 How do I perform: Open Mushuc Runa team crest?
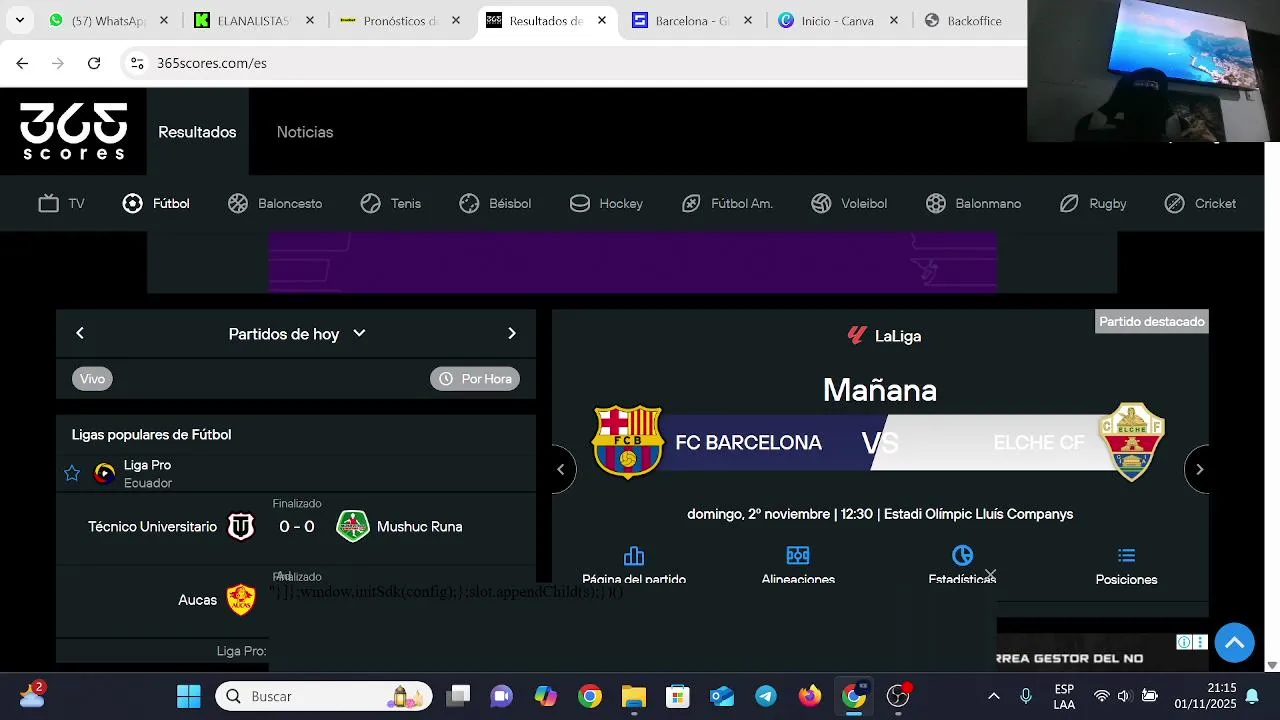353,526
